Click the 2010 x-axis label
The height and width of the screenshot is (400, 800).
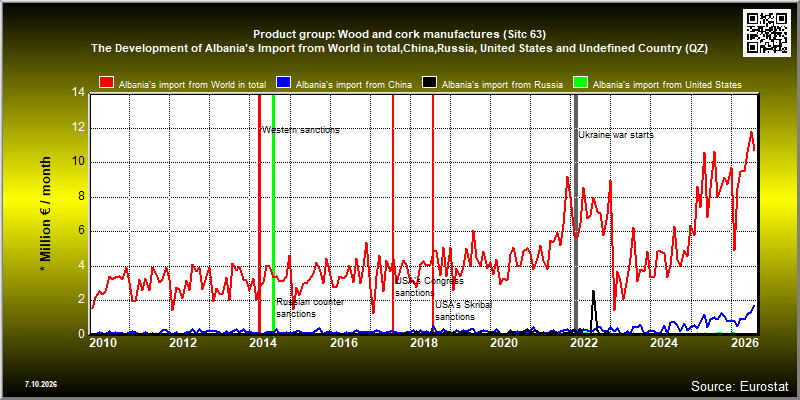(x=103, y=342)
